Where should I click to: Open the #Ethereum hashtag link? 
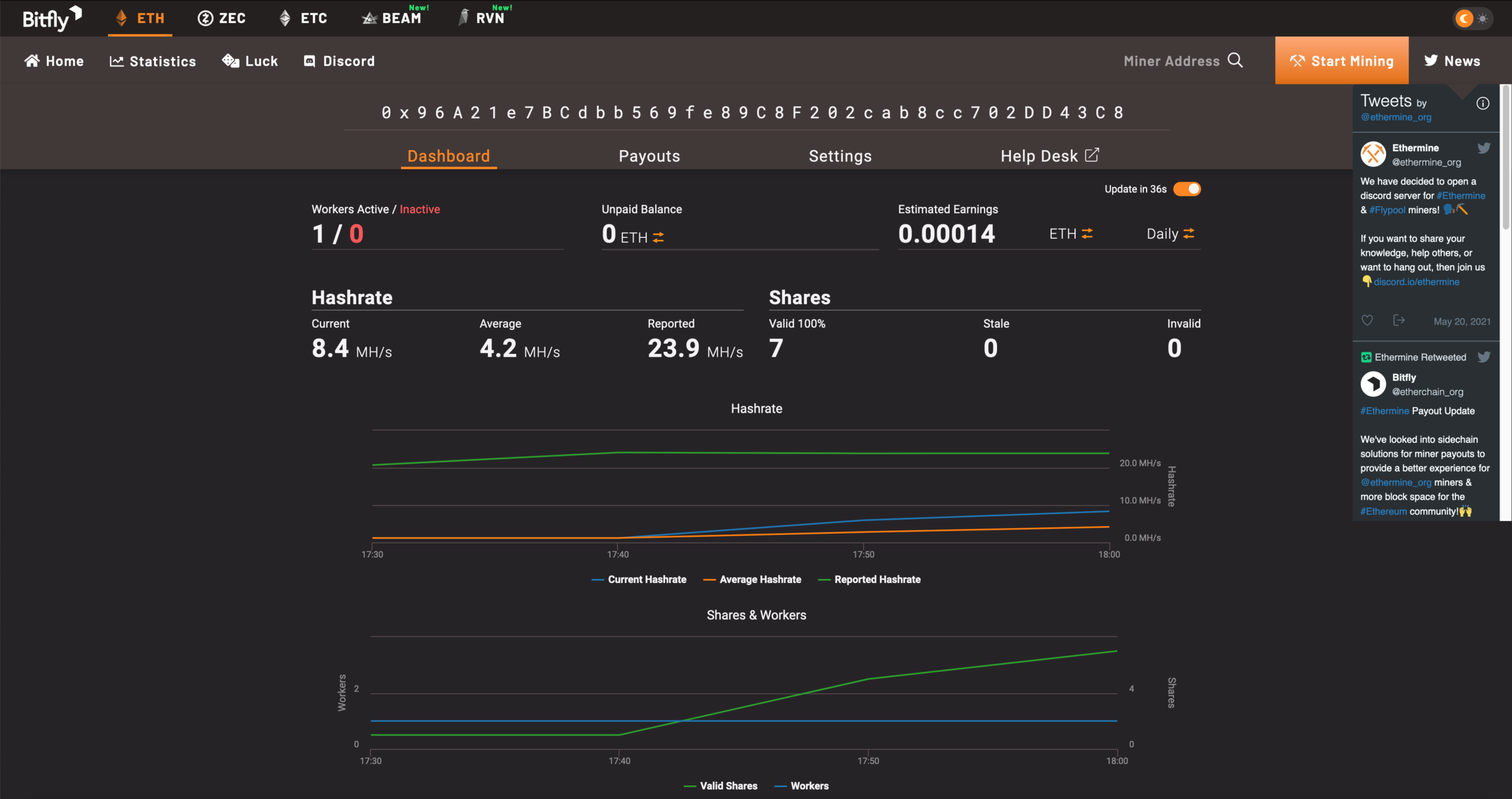point(1384,511)
